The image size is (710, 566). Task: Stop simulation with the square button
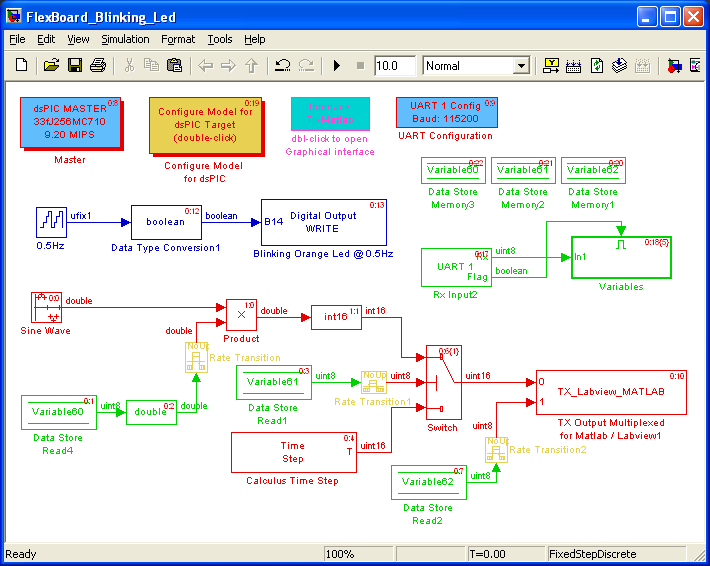coord(360,66)
